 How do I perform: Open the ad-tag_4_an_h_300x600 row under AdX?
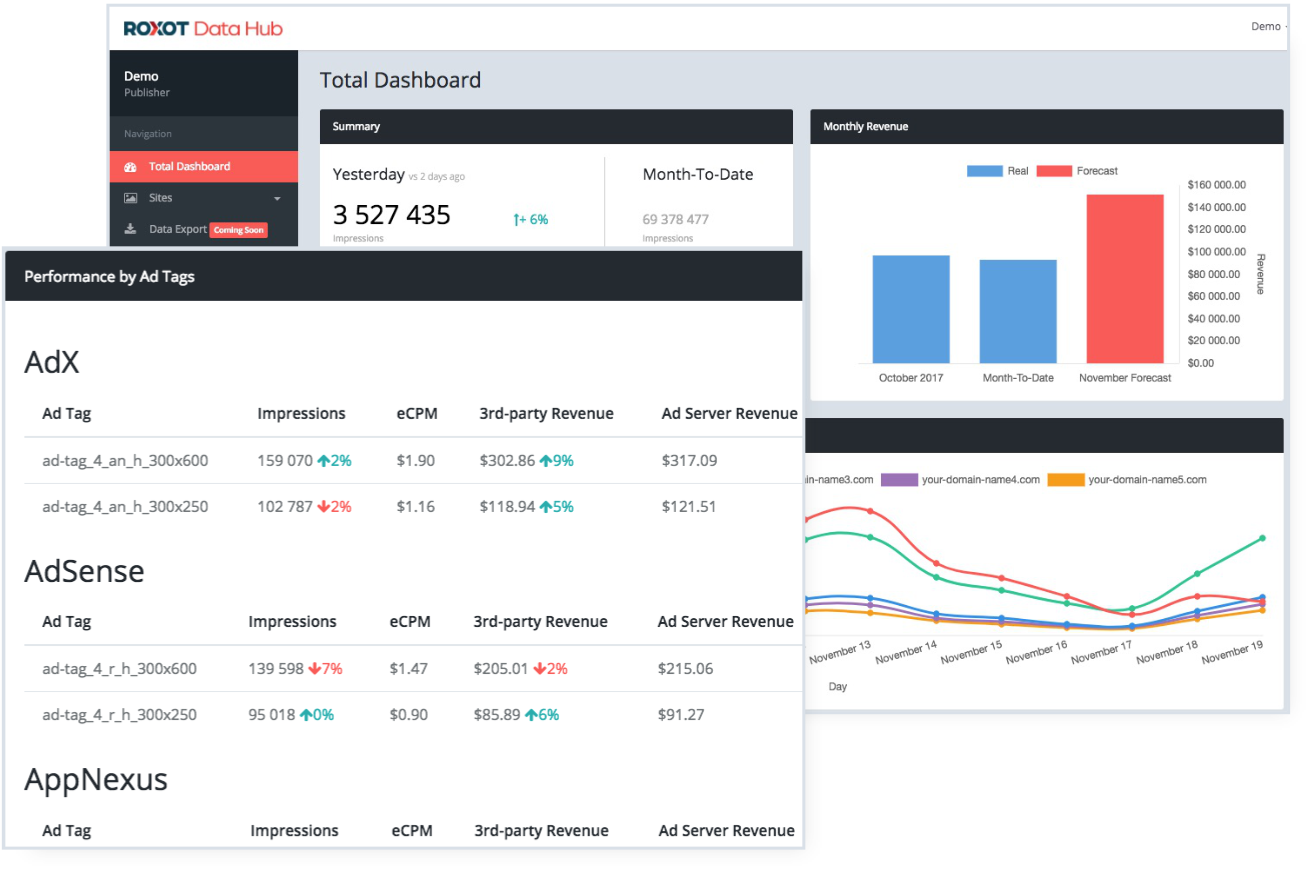click(125, 461)
